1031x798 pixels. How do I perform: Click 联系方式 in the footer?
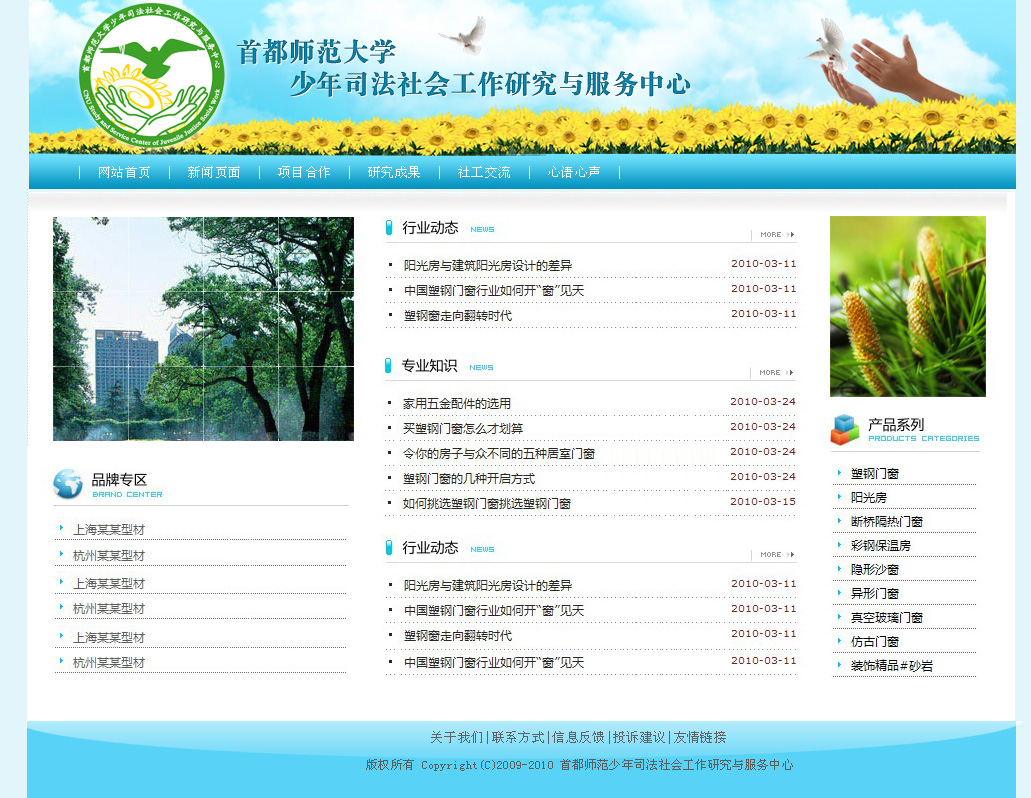click(518, 738)
